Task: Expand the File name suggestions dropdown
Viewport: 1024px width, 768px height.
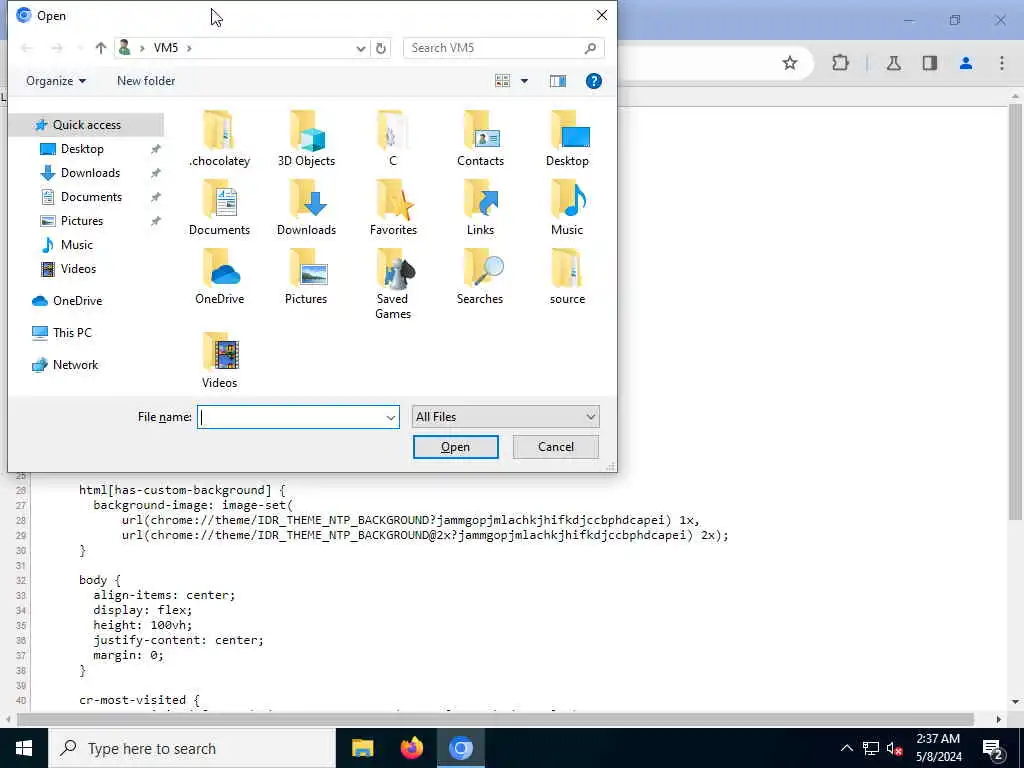Action: click(x=391, y=417)
